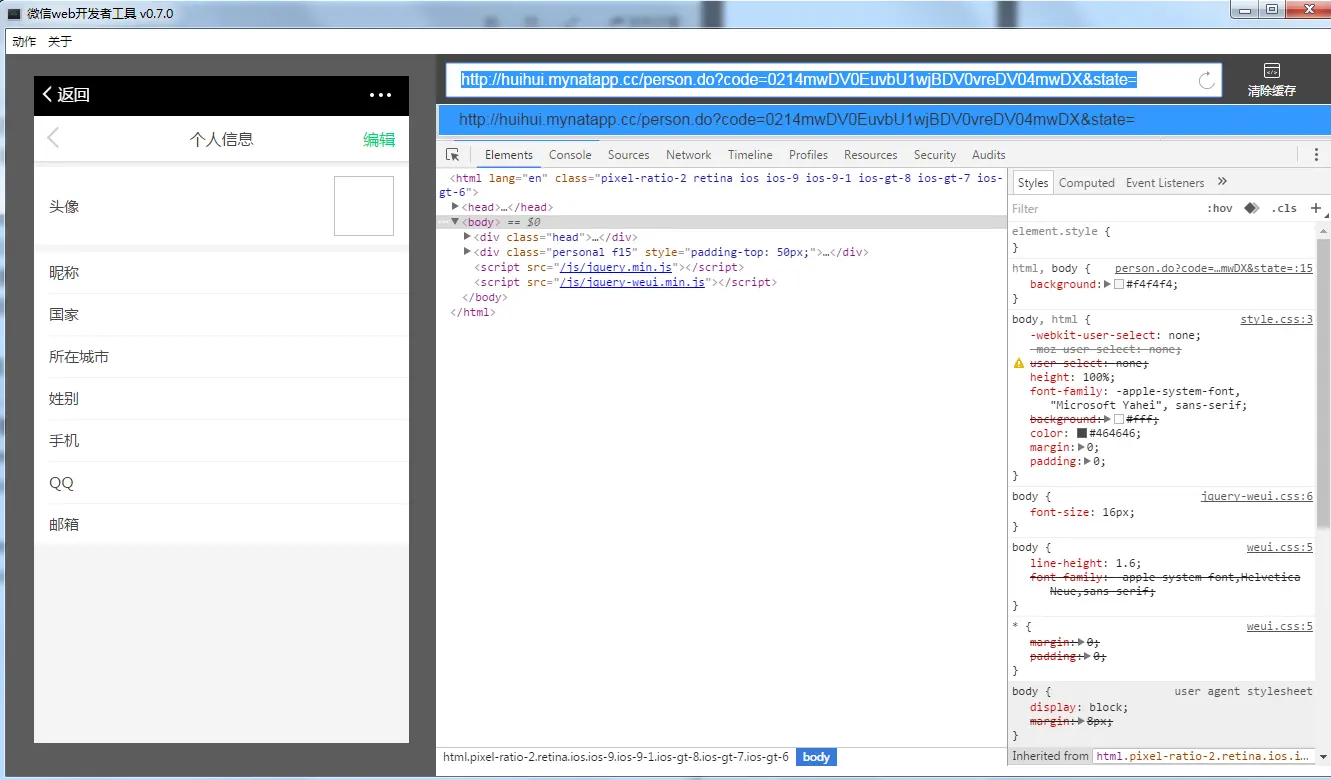Open the Security tab
The width and height of the screenshot is (1331, 780).
tap(935, 155)
